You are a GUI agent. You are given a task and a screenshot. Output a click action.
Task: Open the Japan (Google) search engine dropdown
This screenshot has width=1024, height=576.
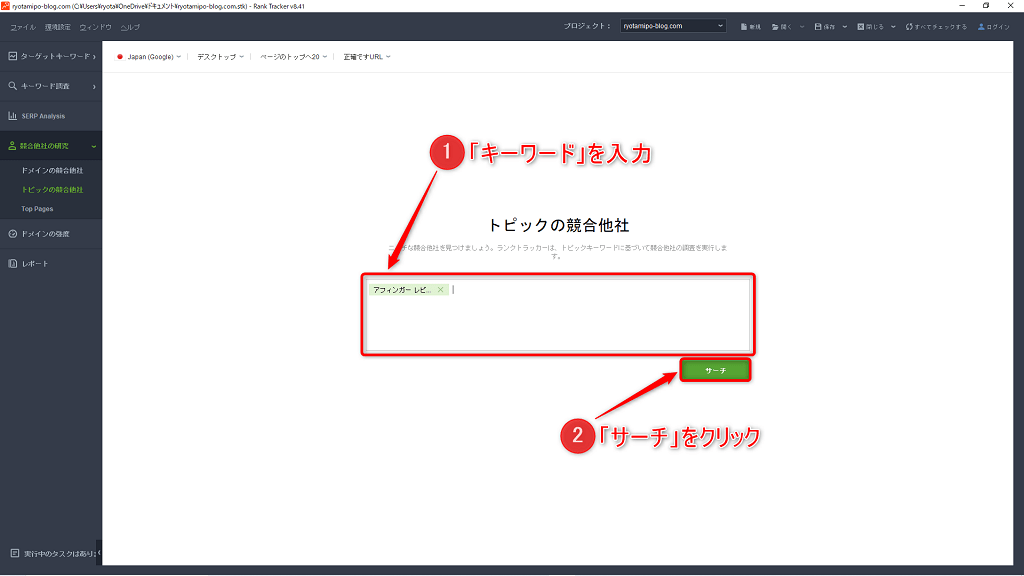(x=150, y=57)
